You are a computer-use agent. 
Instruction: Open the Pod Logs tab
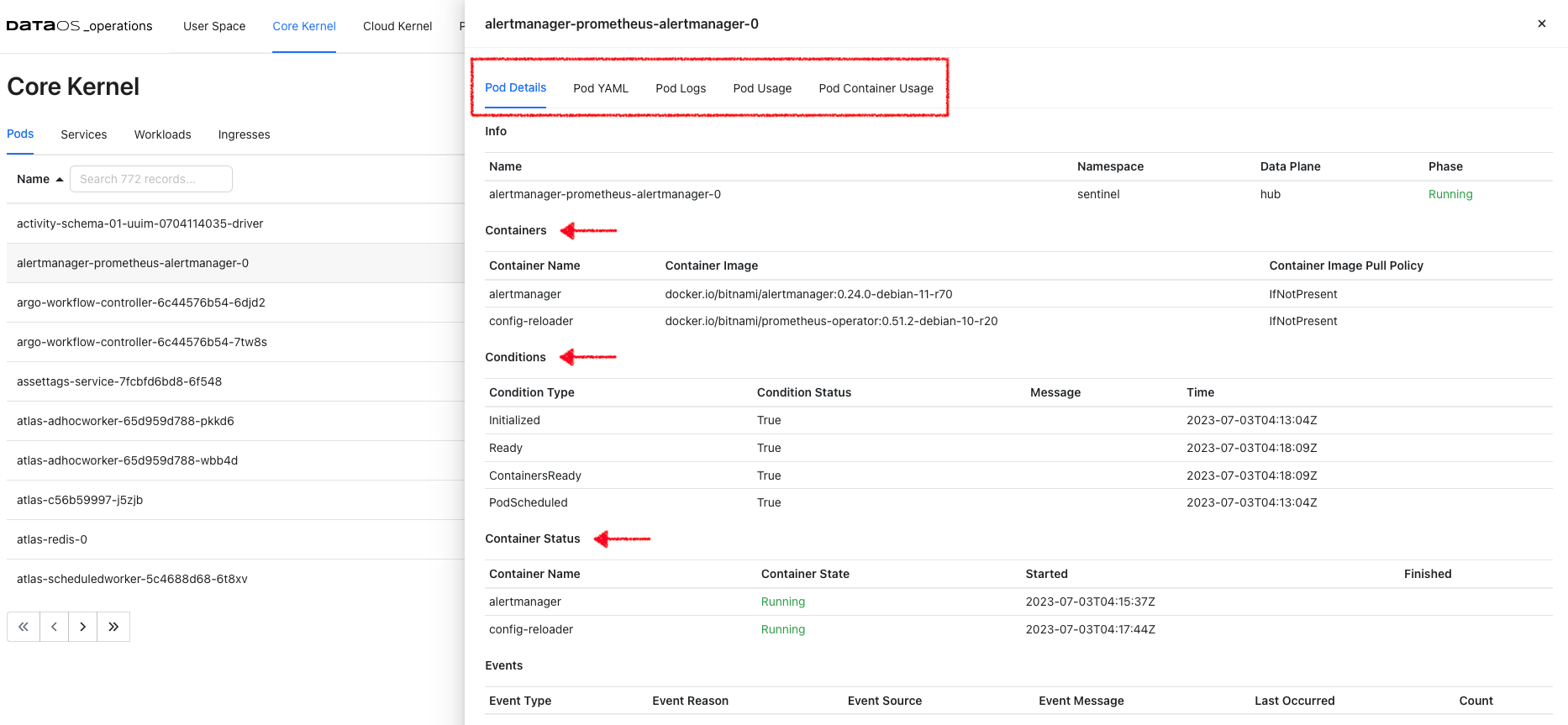[681, 88]
